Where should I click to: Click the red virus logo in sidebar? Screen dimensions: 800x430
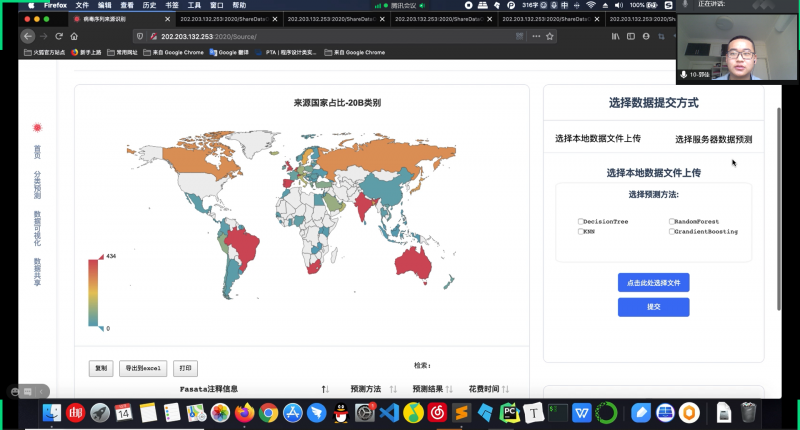pyautogui.click(x=37, y=128)
